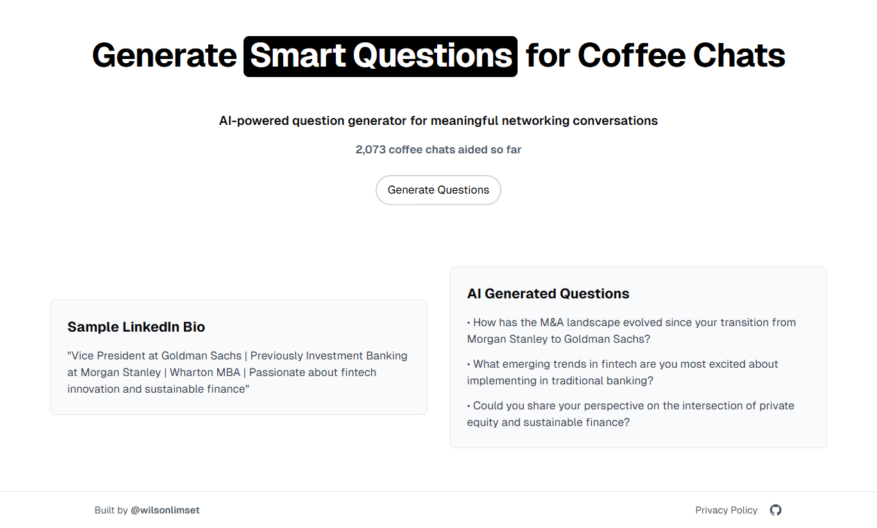Click the Generate Questions button
This screenshot has height=528, width=877.
click(x=438, y=190)
